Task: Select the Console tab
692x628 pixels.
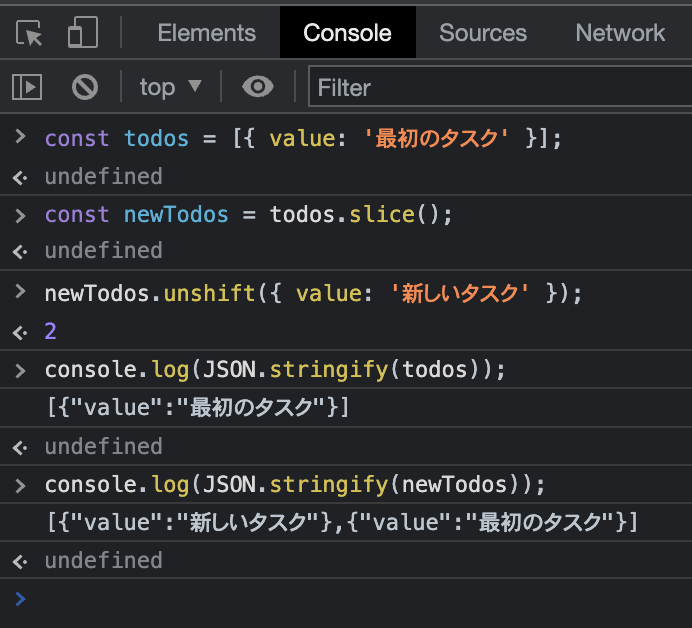Action: coord(347,33)
